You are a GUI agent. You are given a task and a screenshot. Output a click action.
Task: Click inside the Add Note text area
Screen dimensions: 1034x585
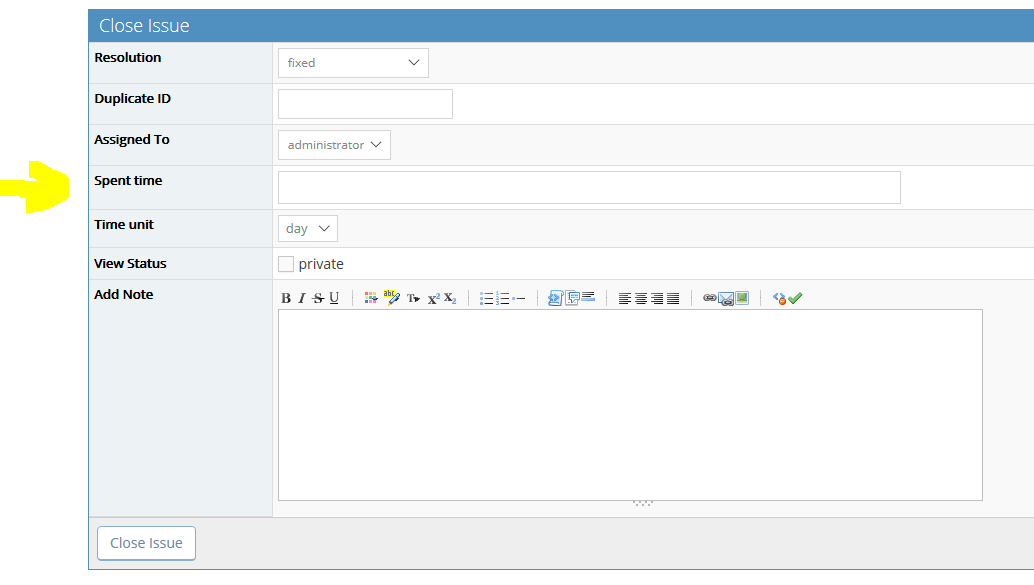[630, 404]
